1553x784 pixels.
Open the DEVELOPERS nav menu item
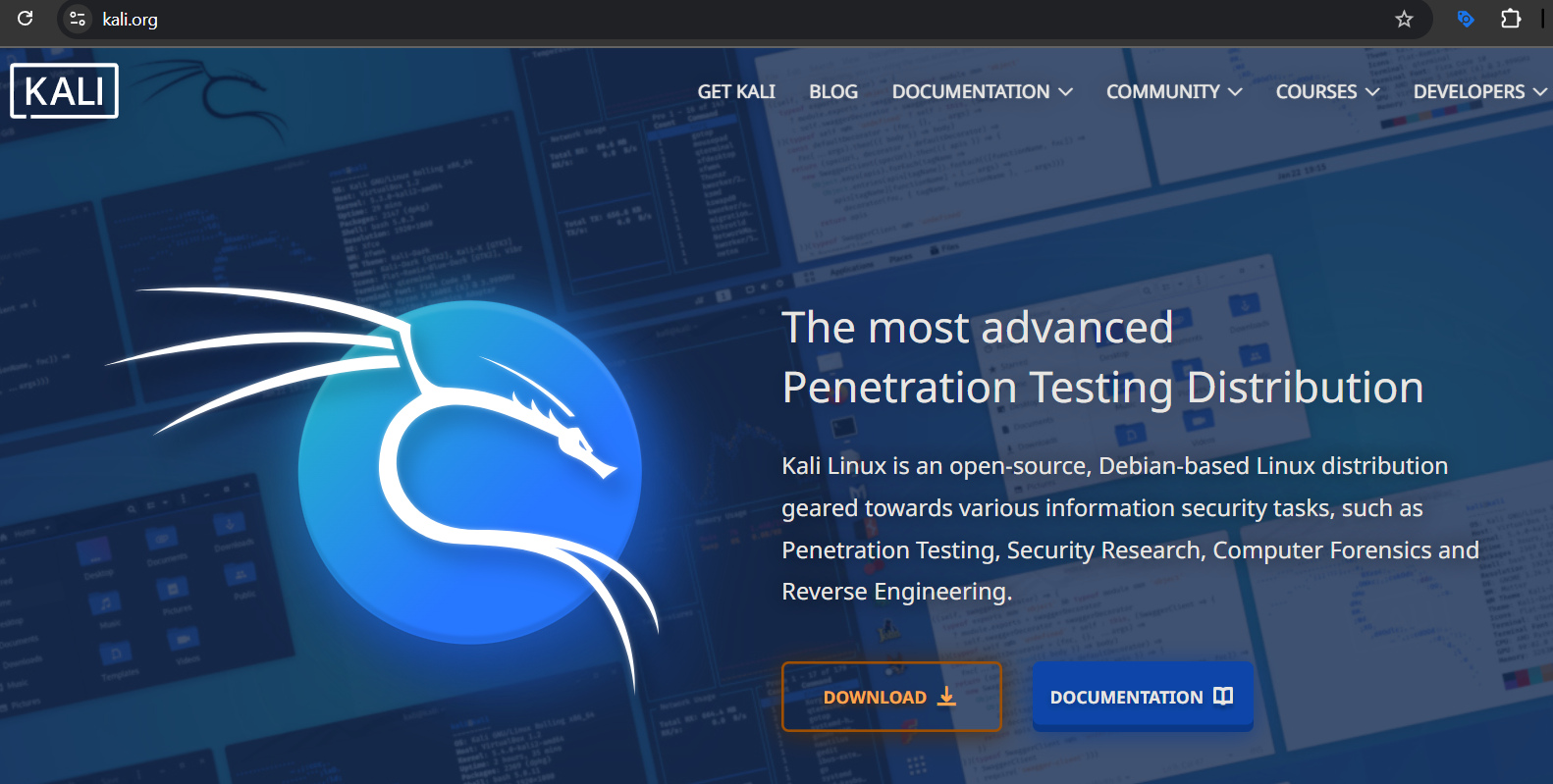[x=1479, y=91]
